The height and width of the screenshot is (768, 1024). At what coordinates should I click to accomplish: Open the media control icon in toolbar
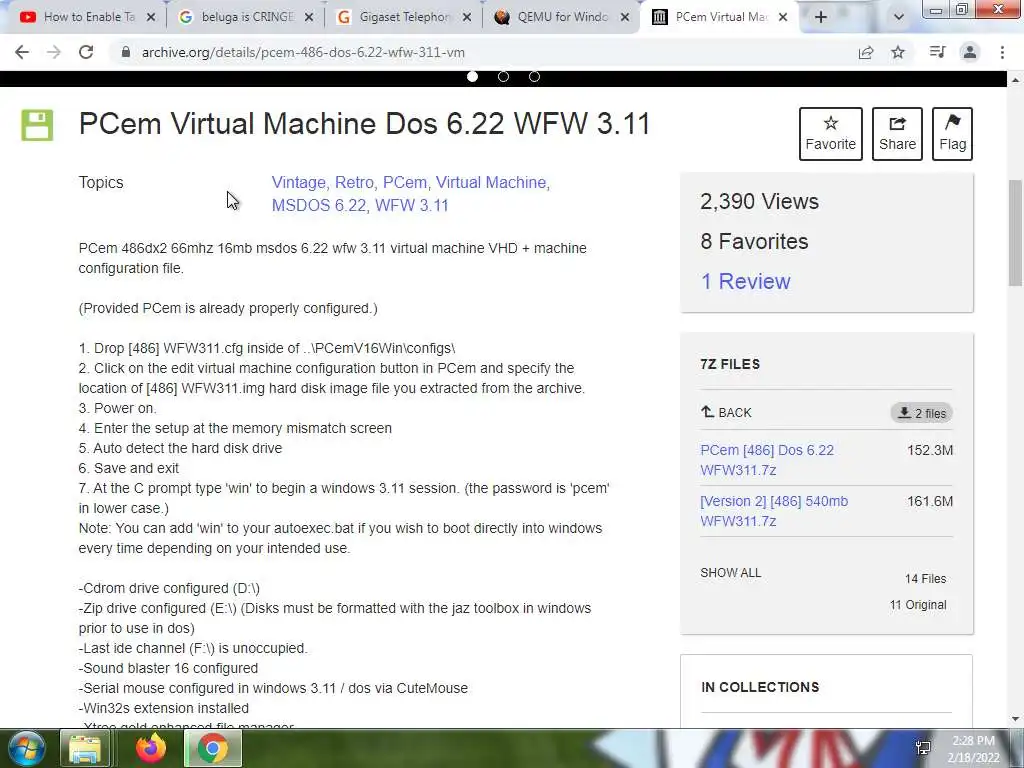(937, 52)
